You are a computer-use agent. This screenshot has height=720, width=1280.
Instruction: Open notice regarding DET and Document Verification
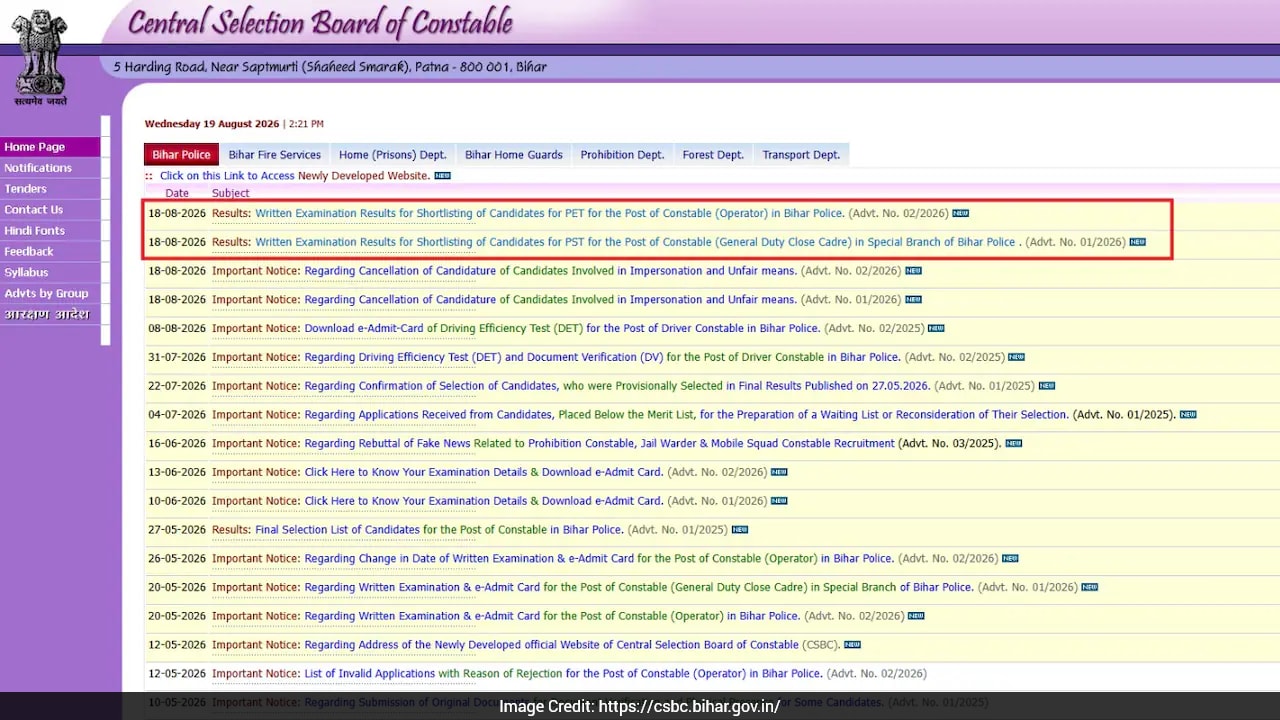pyautogui.click(x=602, y=357)
